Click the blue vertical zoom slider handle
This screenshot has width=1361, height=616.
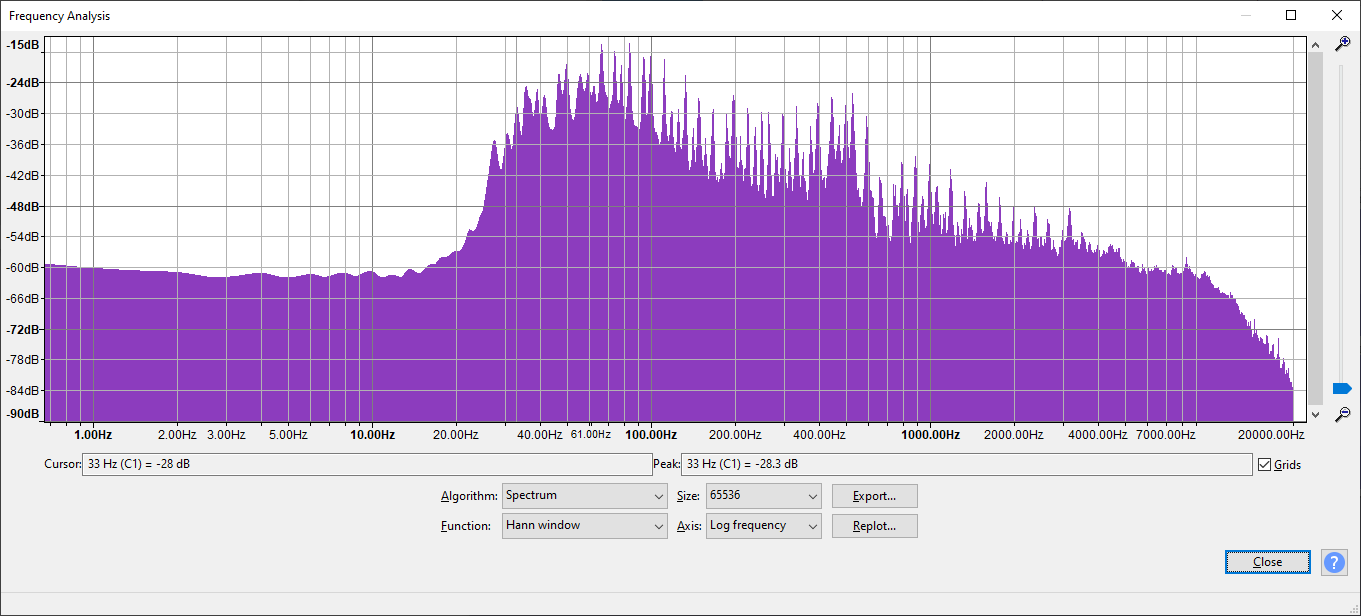1342,388
